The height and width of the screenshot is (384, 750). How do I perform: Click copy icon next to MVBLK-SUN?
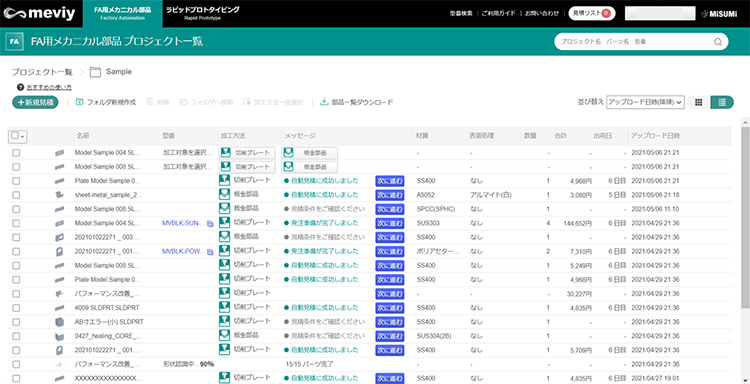210,223
